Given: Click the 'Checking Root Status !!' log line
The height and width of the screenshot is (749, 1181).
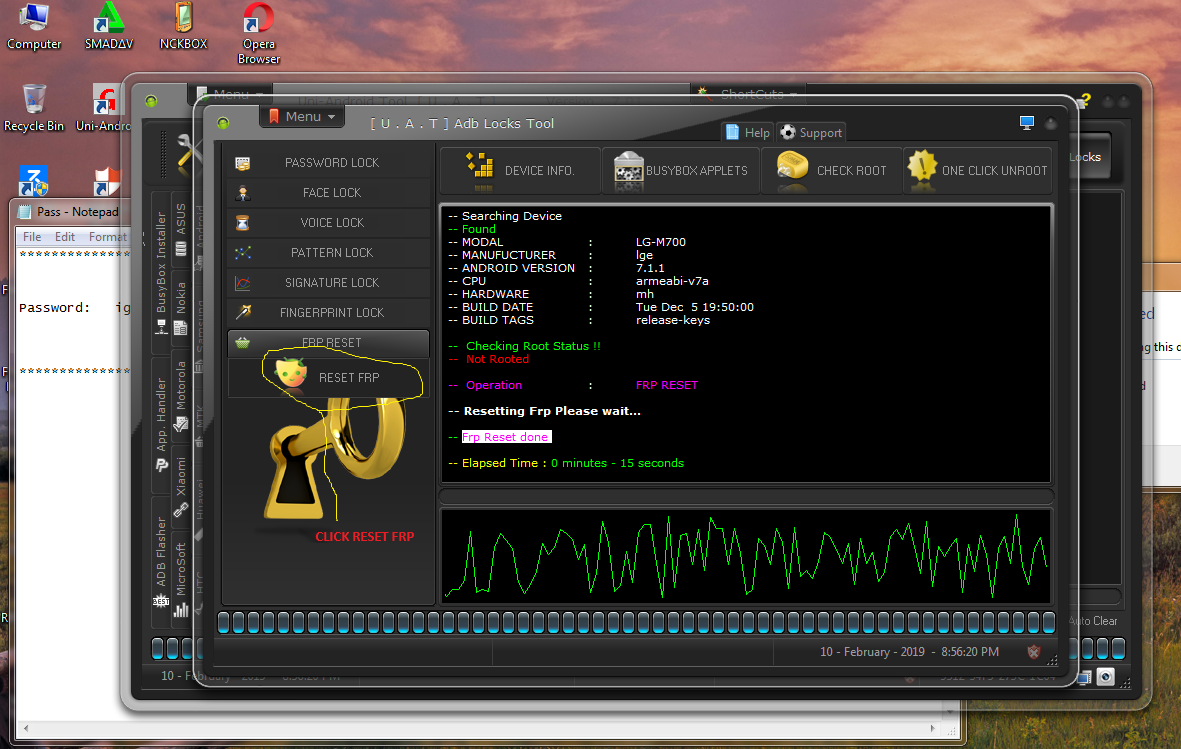Looking at the screenshot, I should [x=533, y=346].
